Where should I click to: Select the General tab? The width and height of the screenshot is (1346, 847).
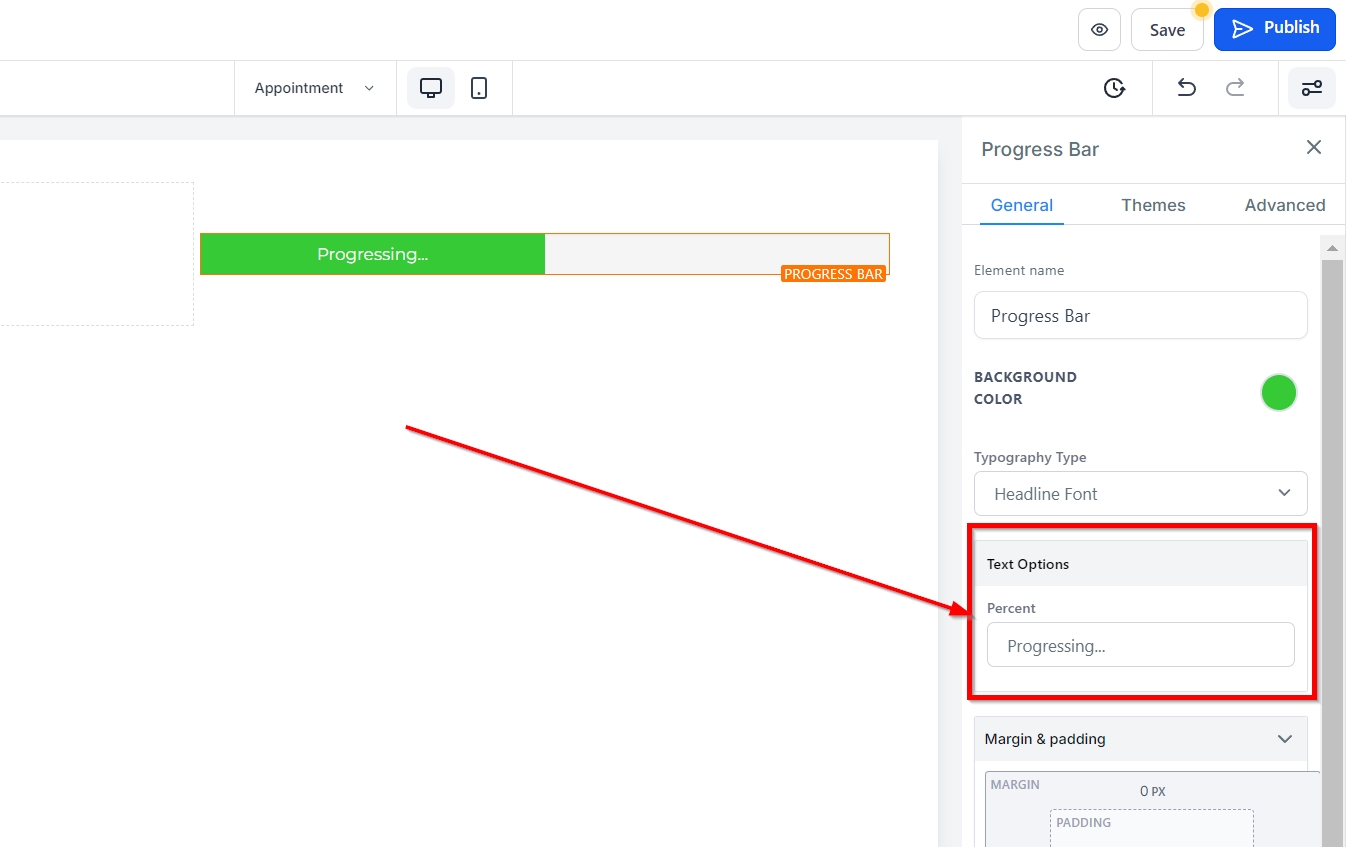[x=1021, y=205]
